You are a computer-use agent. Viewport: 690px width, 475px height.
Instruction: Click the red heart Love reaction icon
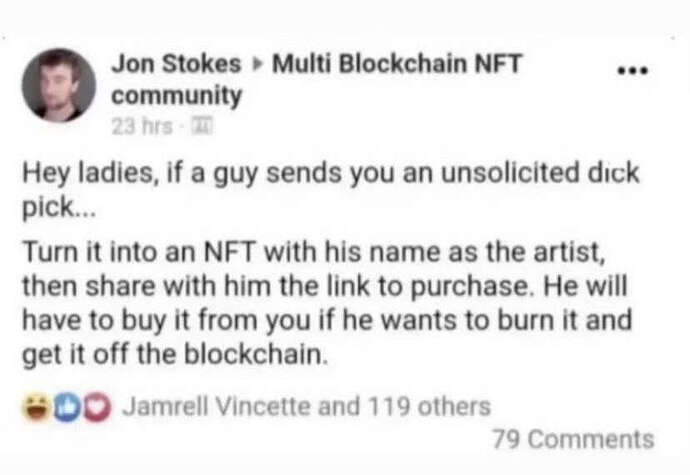(97, 408)
